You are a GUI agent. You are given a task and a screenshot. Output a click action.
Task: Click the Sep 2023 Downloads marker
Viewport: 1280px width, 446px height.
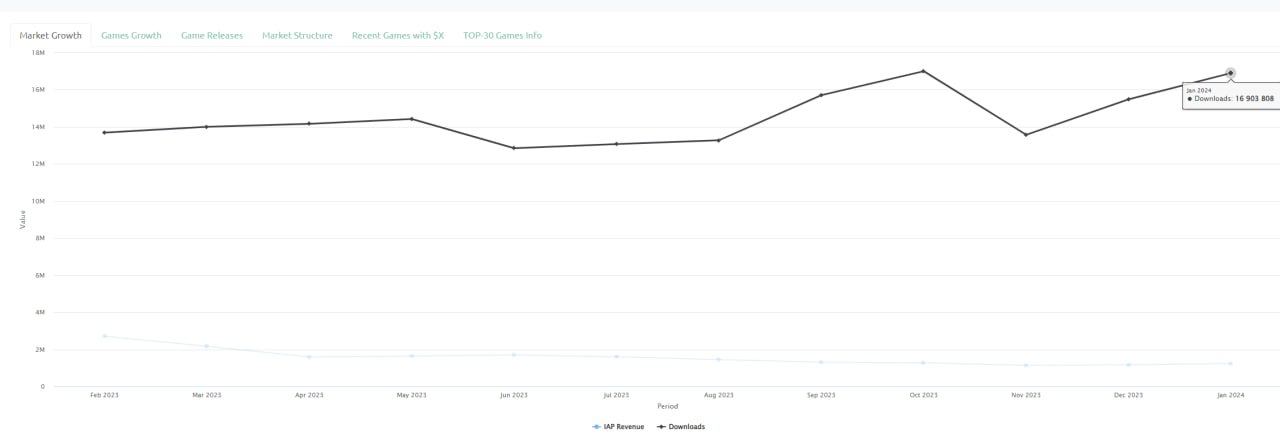click(821, 95)
